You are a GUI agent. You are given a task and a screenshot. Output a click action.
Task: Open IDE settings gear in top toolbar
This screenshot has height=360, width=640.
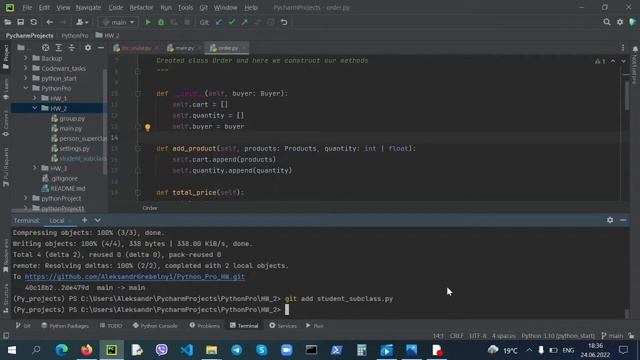click(620, 22)
